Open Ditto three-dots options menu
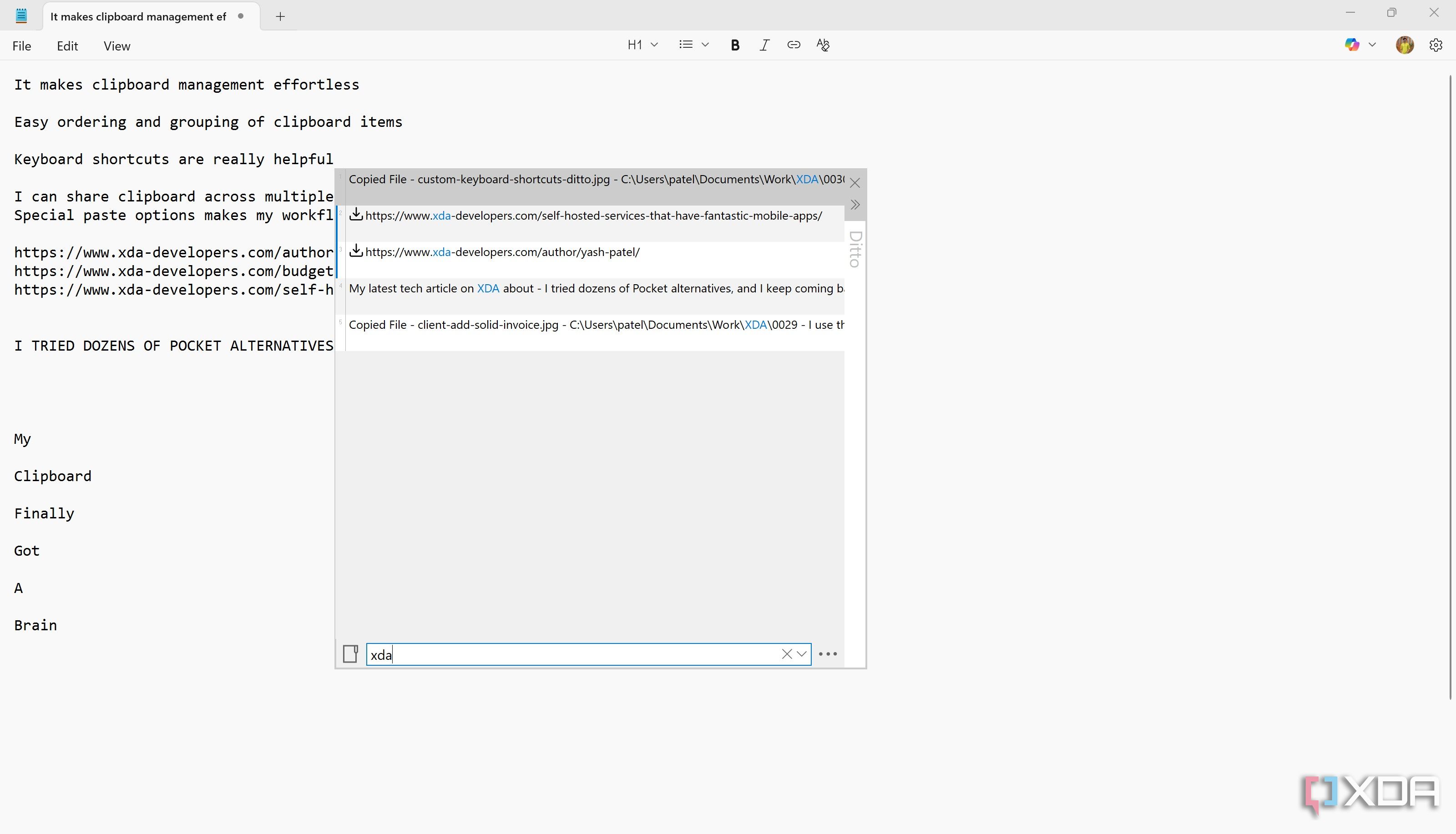Image resolution: width=1456 pixels, height=834 pixels. point(828,654)
